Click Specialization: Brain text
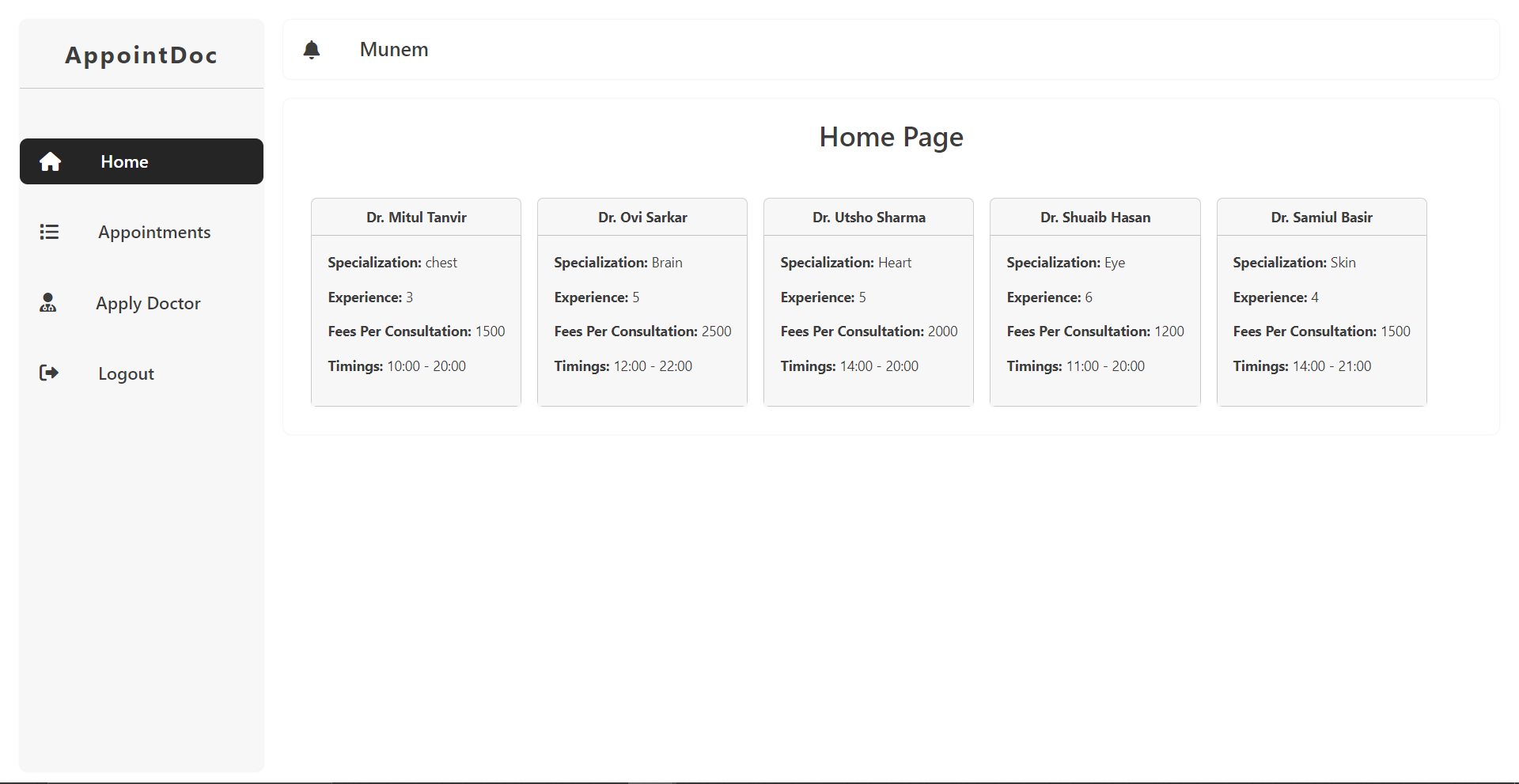This screenshot has height=784, width=1519. (618, 263)
